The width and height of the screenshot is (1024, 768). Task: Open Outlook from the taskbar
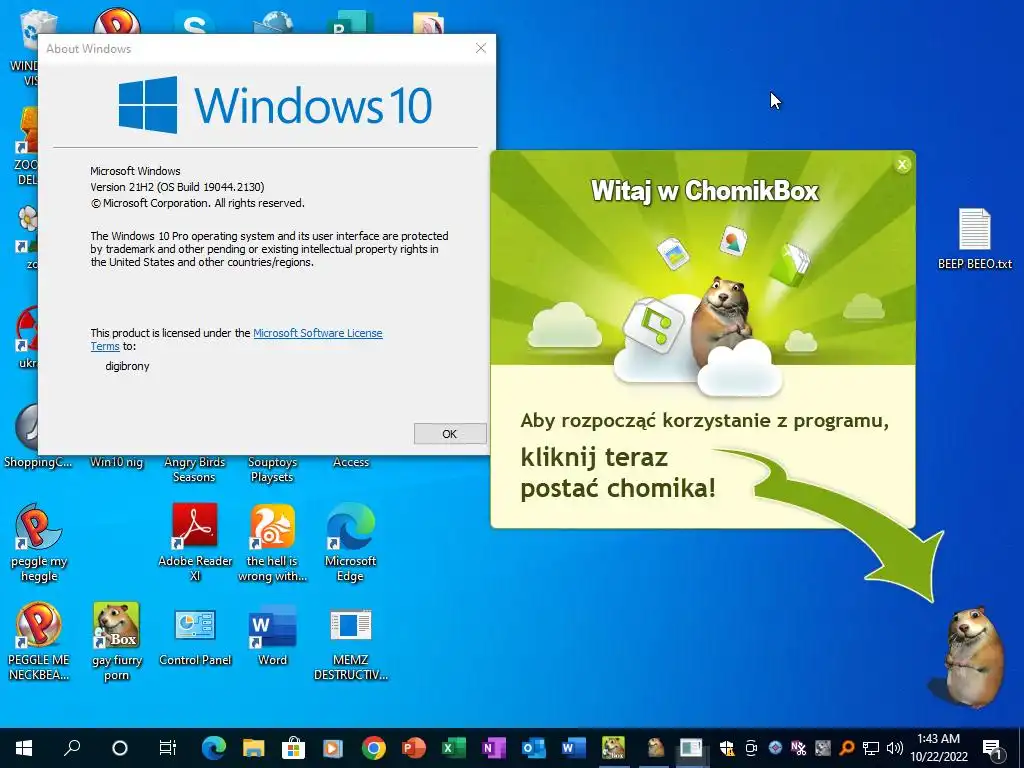(x=534, y=748)
